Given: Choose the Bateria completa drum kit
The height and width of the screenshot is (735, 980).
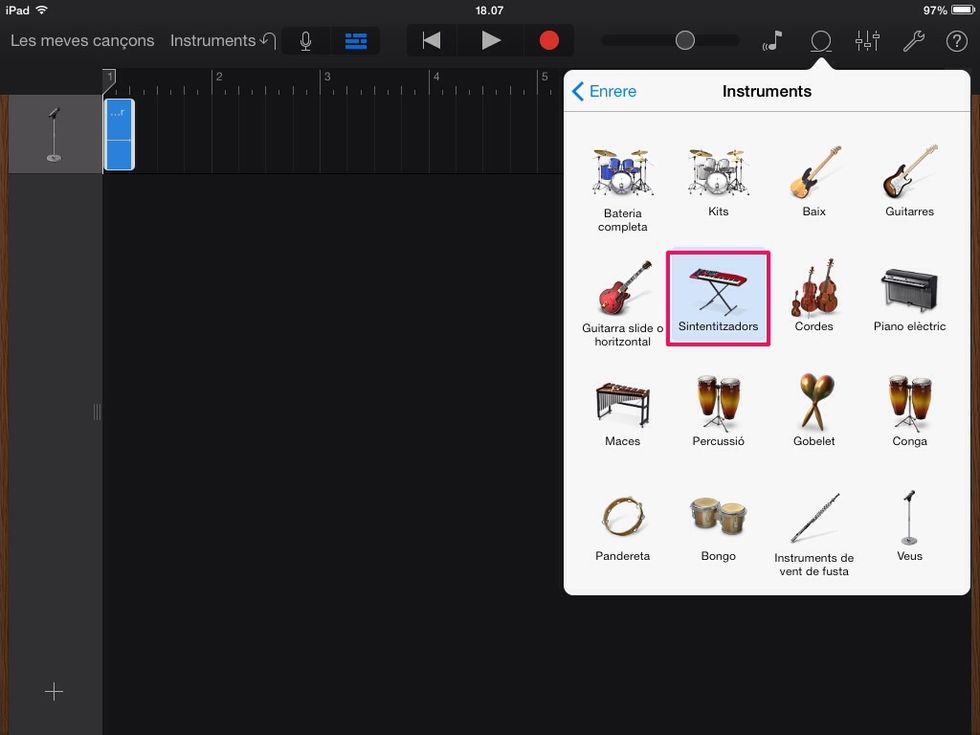Looking at the screenshot, I should click(x=622, y=188).
